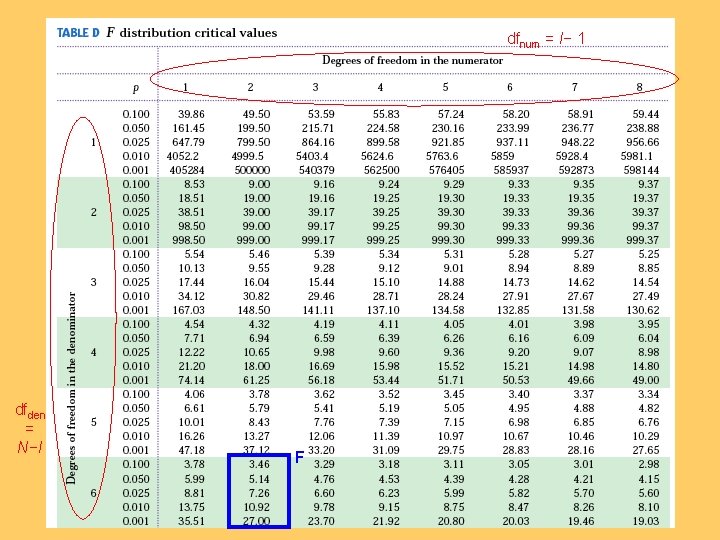Select denominator row label 2
Screen dimensions: 720x540
(94, 212)
